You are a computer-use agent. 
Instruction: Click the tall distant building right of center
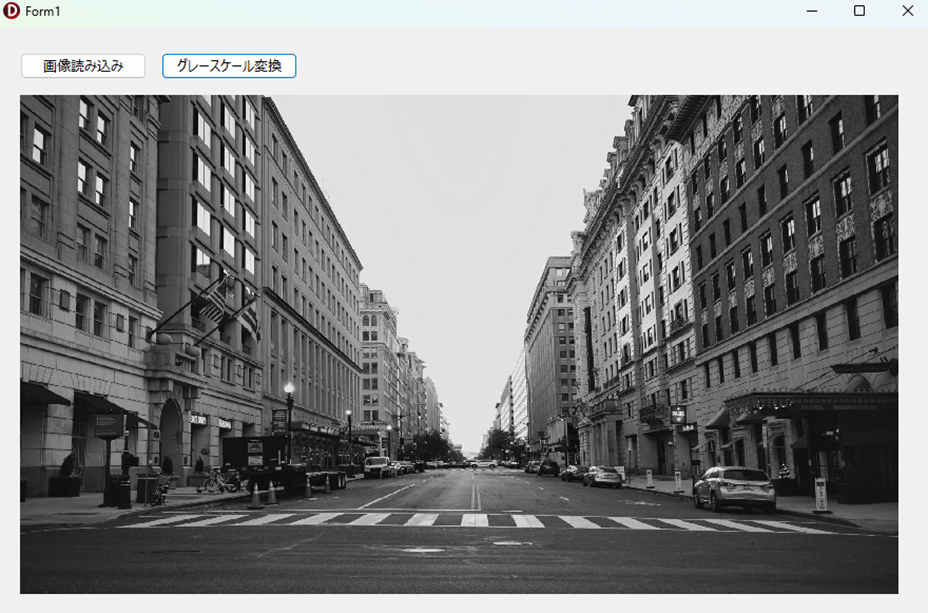coord(549,350)
